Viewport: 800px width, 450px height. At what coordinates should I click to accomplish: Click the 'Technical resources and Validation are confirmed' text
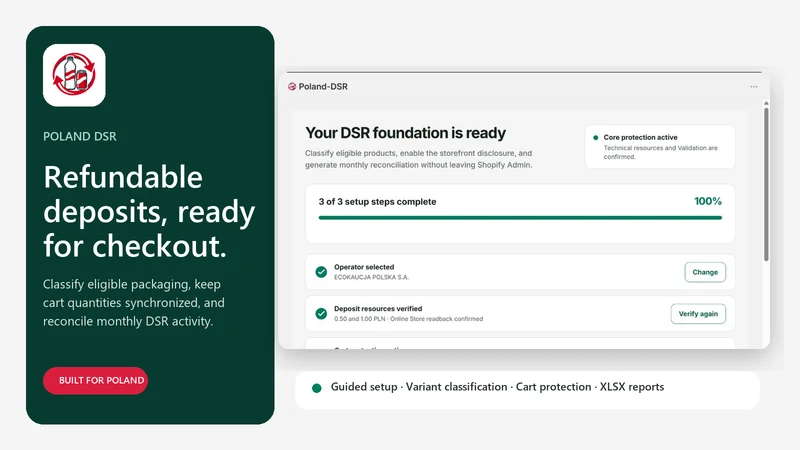click(660, 152)
